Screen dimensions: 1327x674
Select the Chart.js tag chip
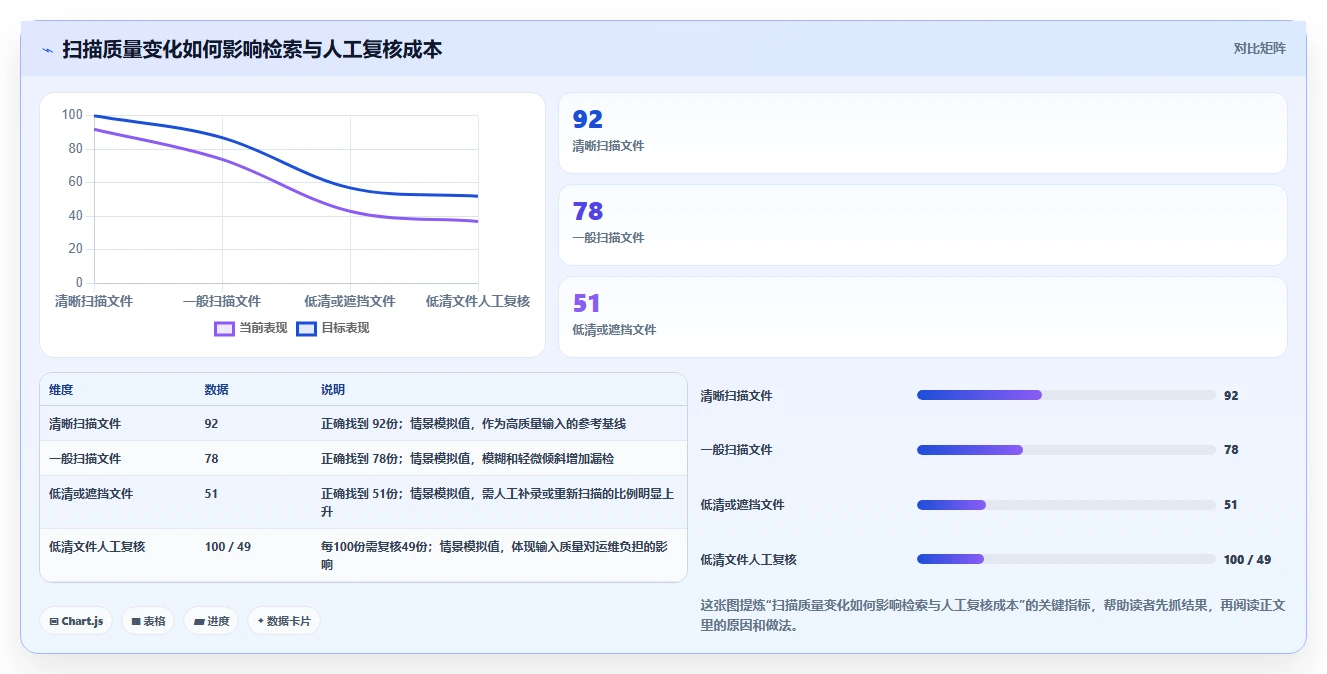[x=77, y=621]
